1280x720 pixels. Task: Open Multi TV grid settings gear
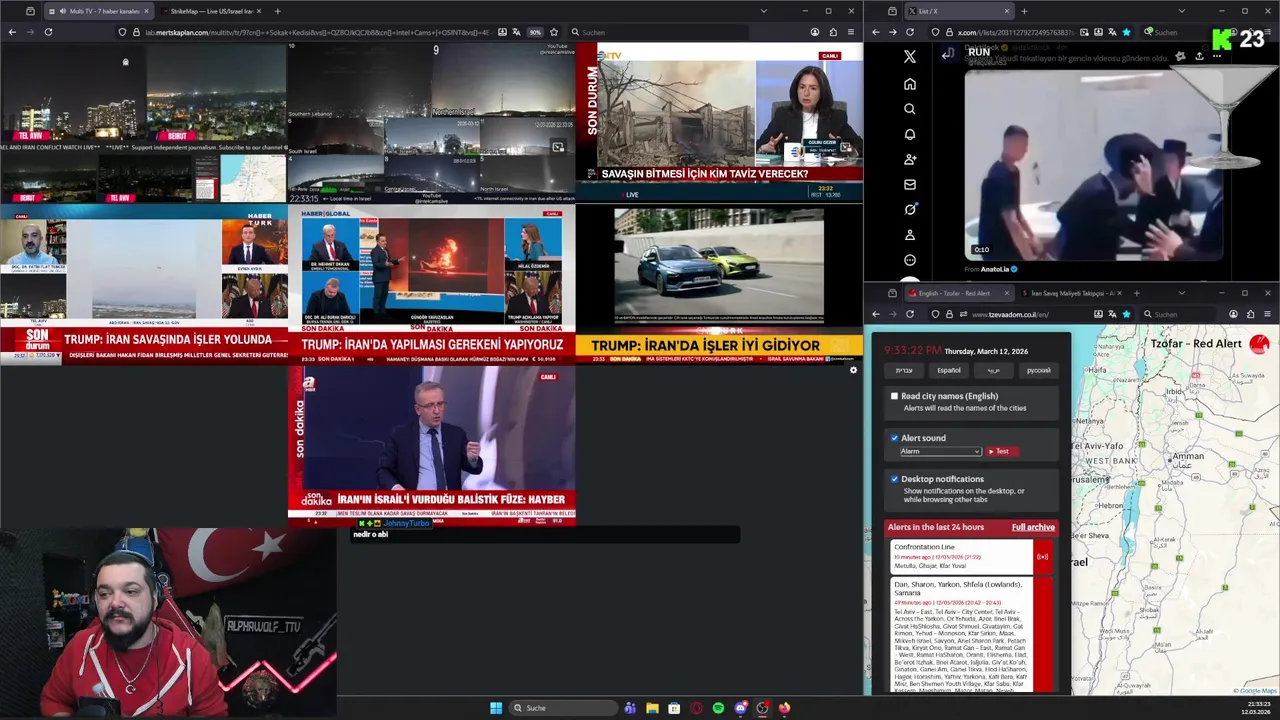(x=853, y=370)
